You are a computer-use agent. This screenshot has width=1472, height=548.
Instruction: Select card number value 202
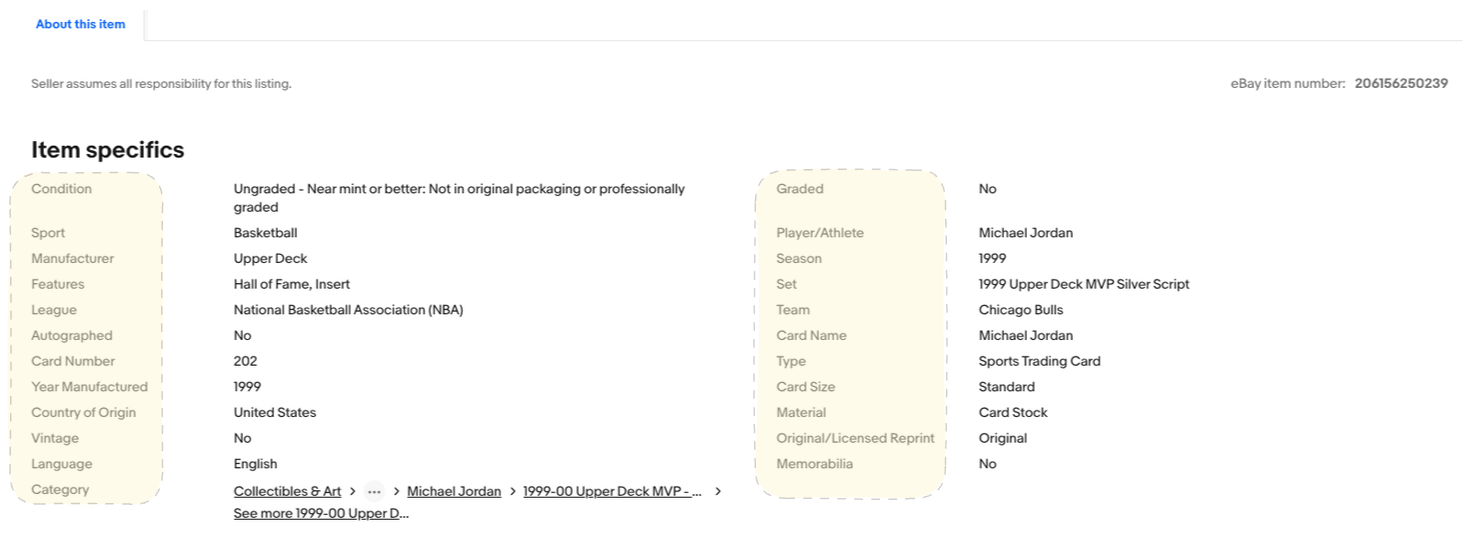click(245, 361)
